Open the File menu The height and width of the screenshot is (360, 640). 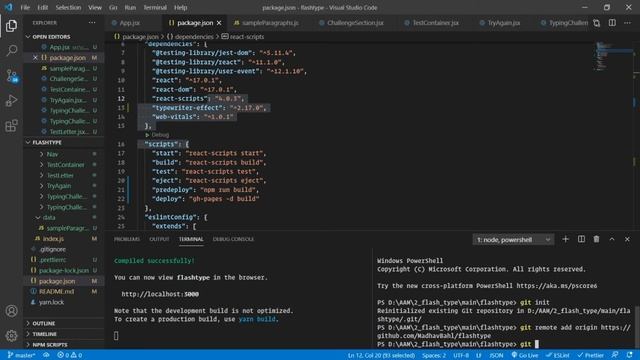click(x=25, y=7)
